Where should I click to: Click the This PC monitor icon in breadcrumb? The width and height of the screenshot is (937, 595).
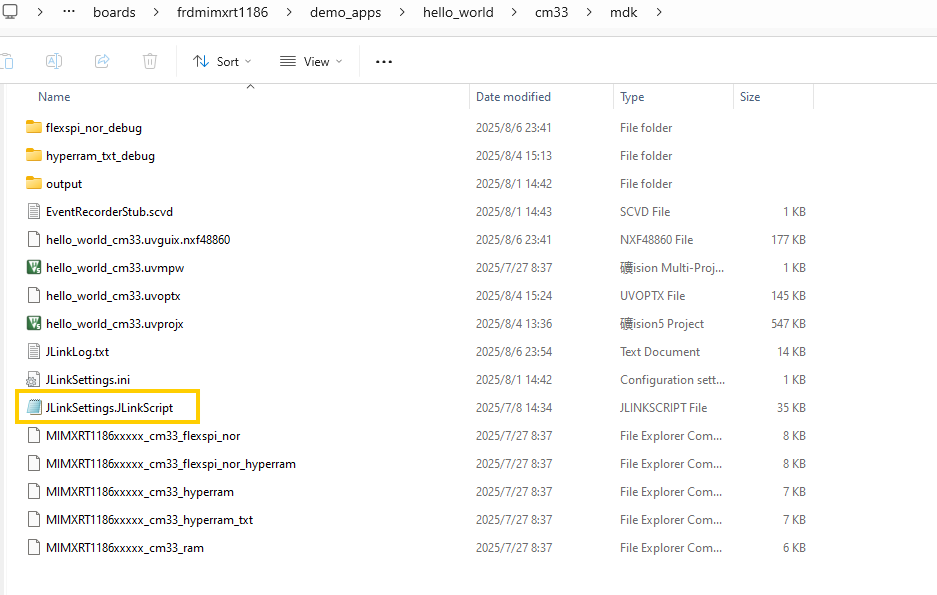[x=10, y=11]
